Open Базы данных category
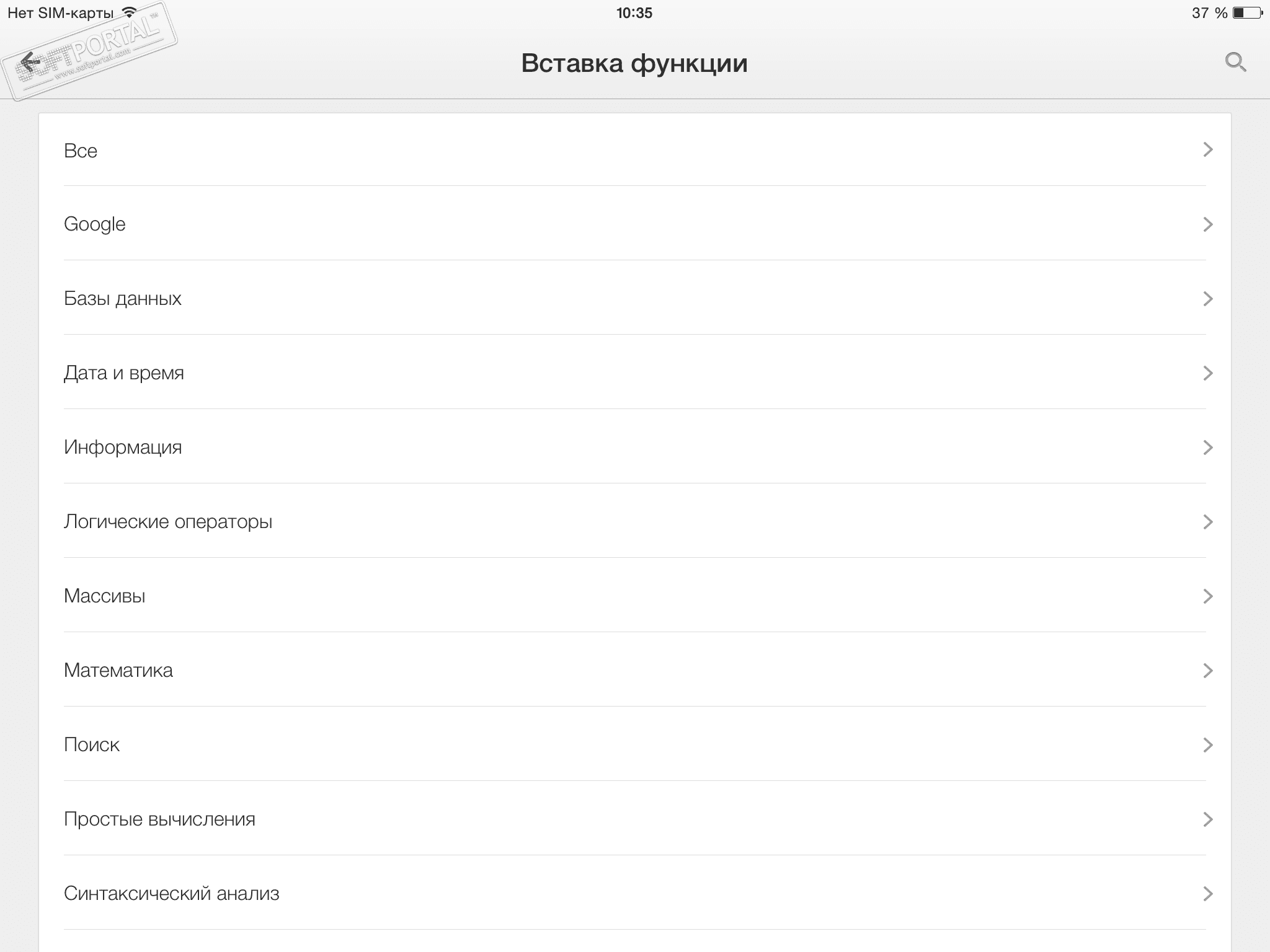The width and height of the screenshot is (1270, 952). [123, 299]
